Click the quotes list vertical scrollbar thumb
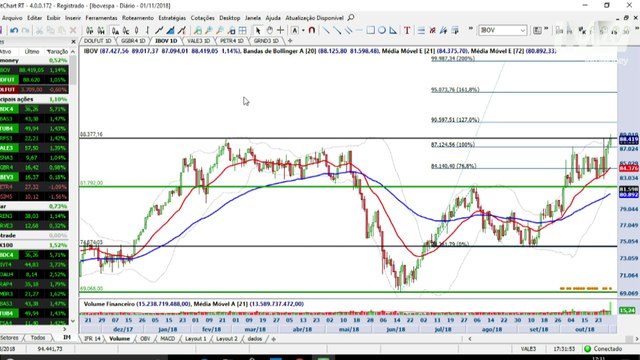Screen dimensions: 640x360 pos(73,70)
